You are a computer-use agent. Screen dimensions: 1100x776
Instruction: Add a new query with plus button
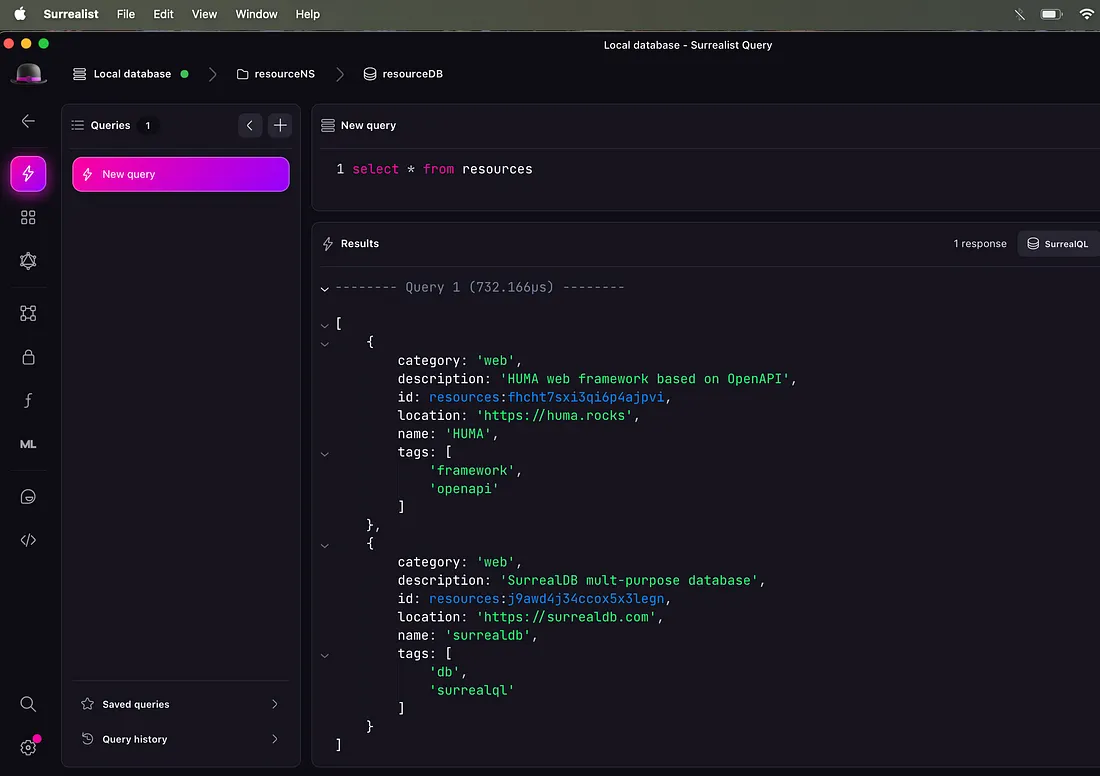coord(280,125)
